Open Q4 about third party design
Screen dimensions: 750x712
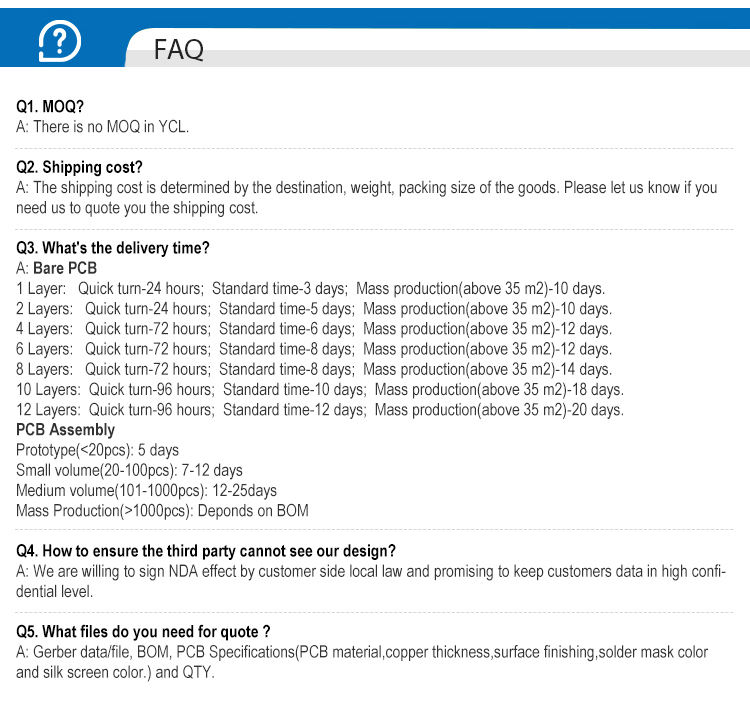point(206,551)
